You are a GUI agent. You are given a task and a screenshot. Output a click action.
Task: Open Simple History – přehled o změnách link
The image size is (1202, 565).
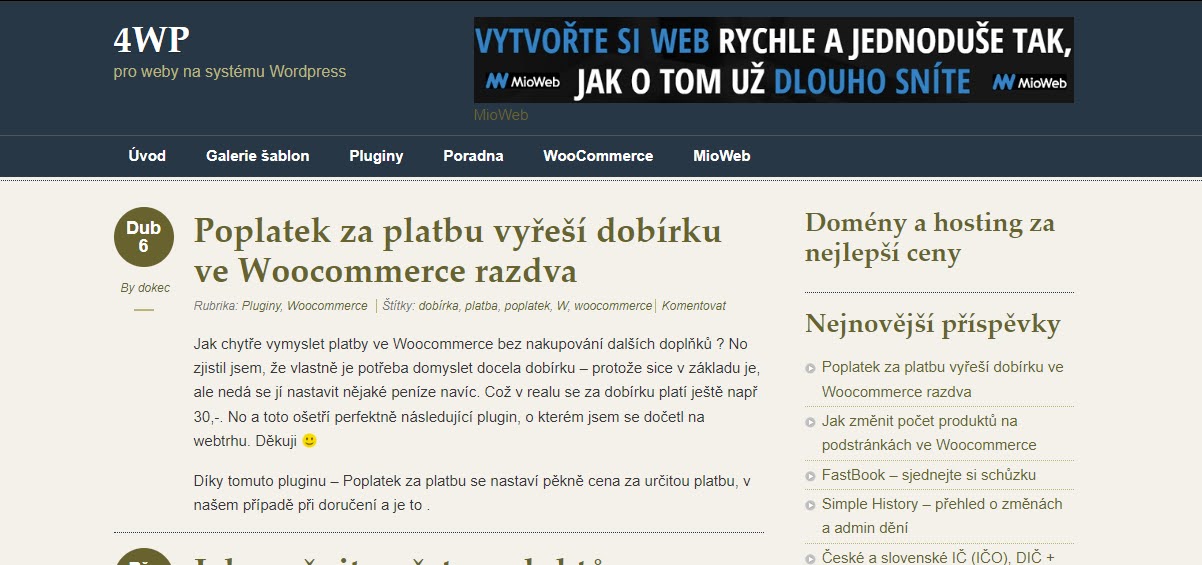coord(942,516)
